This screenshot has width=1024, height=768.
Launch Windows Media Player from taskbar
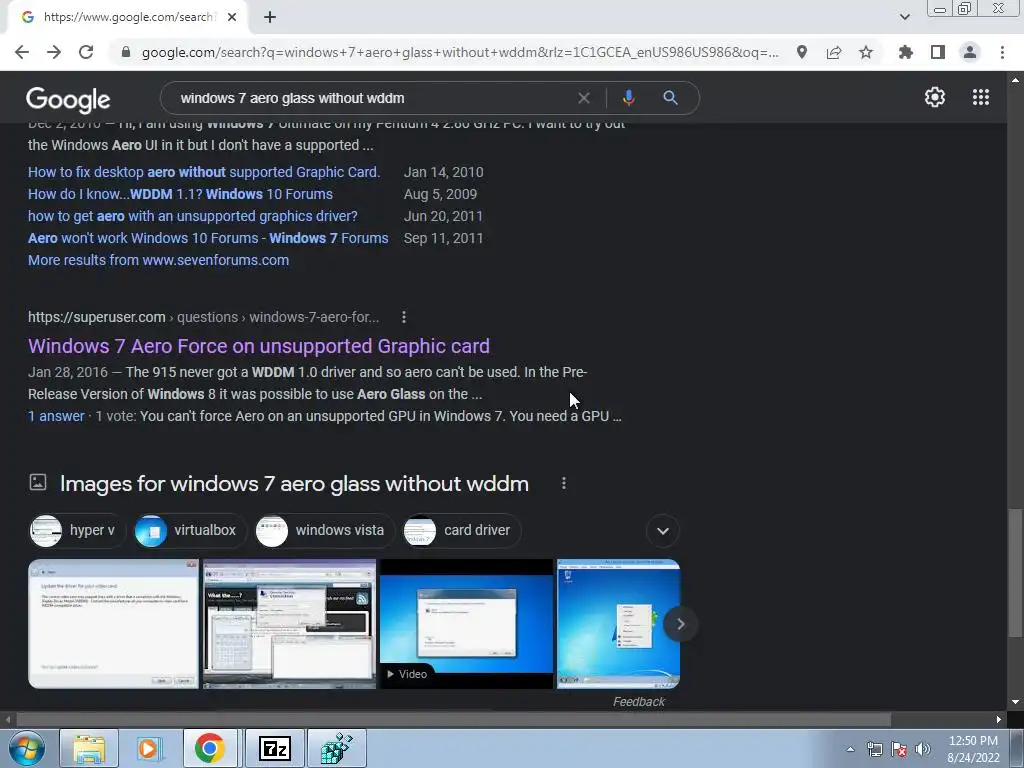(149, 748)
